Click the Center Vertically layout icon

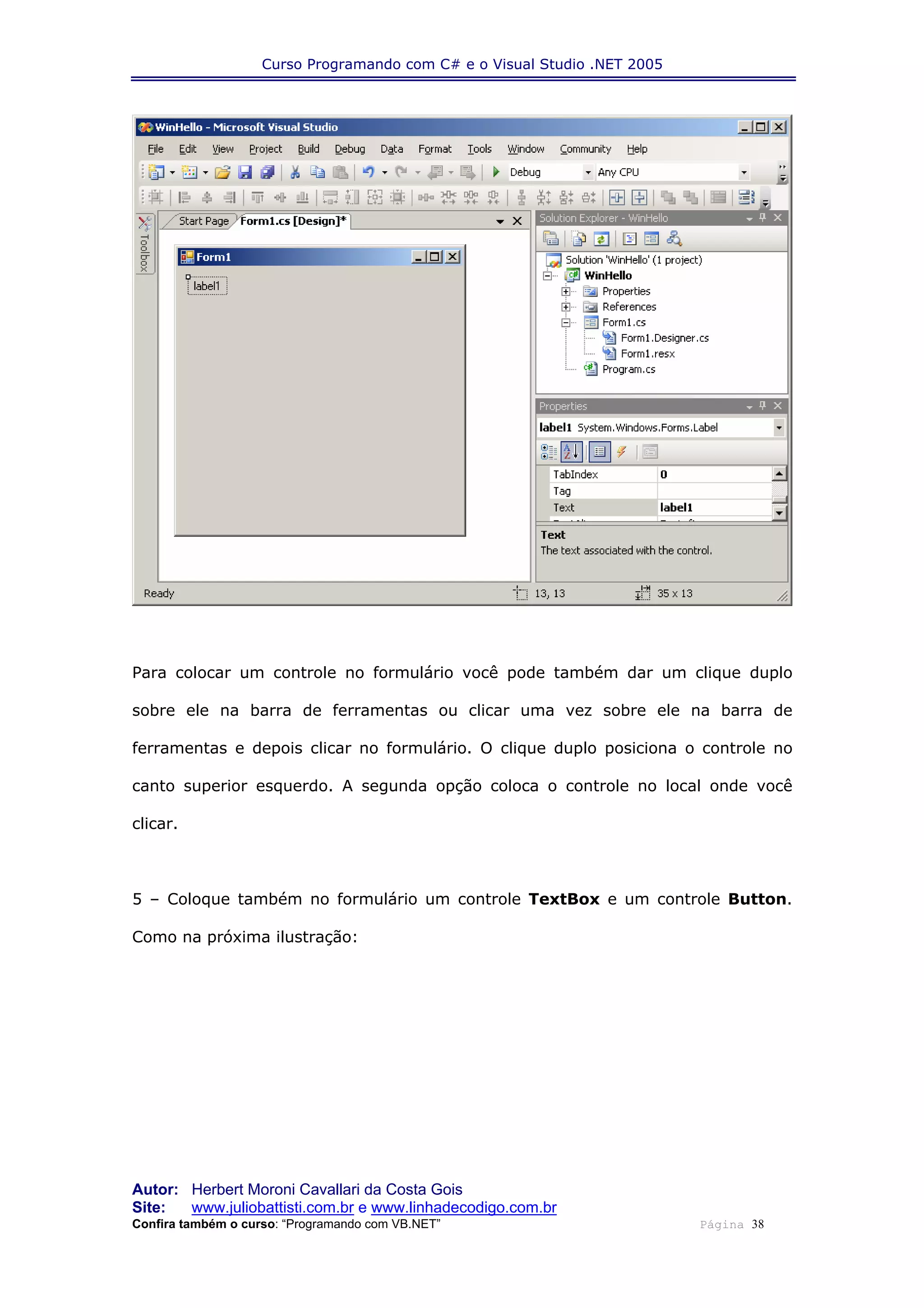pos(639,198)
